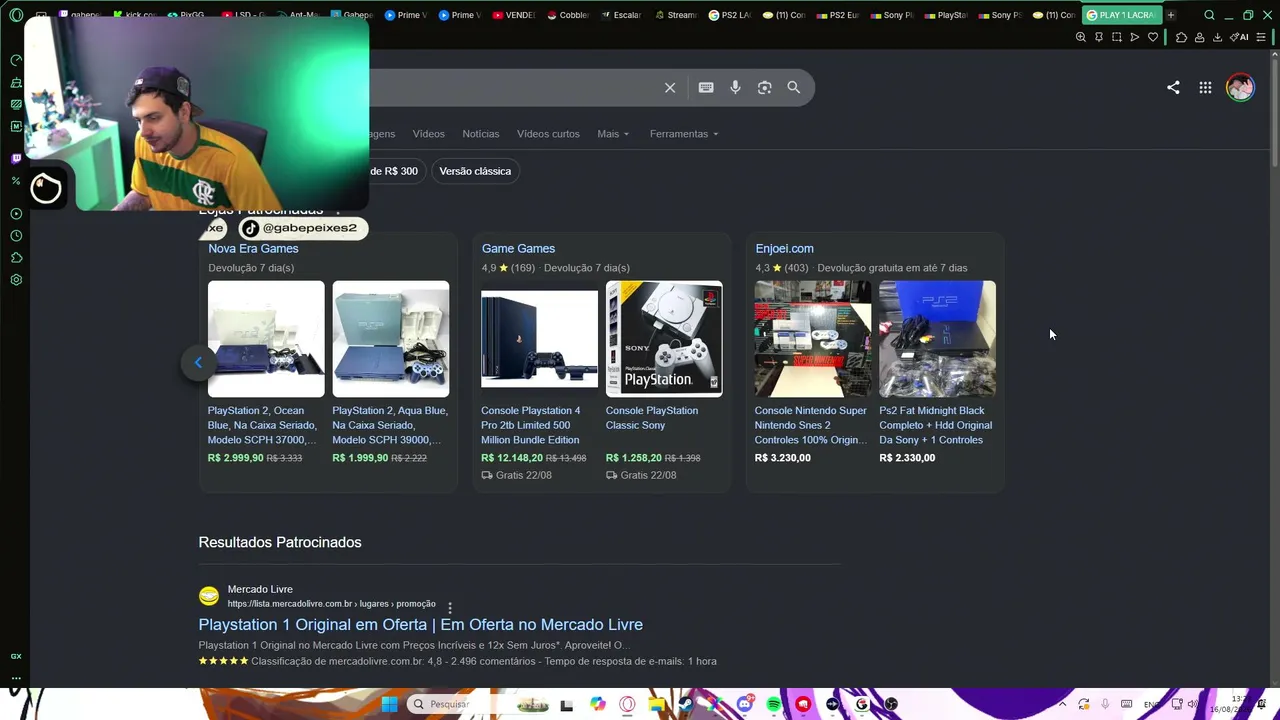This screenshot has height=720, width=1280.
Task: Open the page zoom magnifier in address bar
Action: coord(1081,37)
